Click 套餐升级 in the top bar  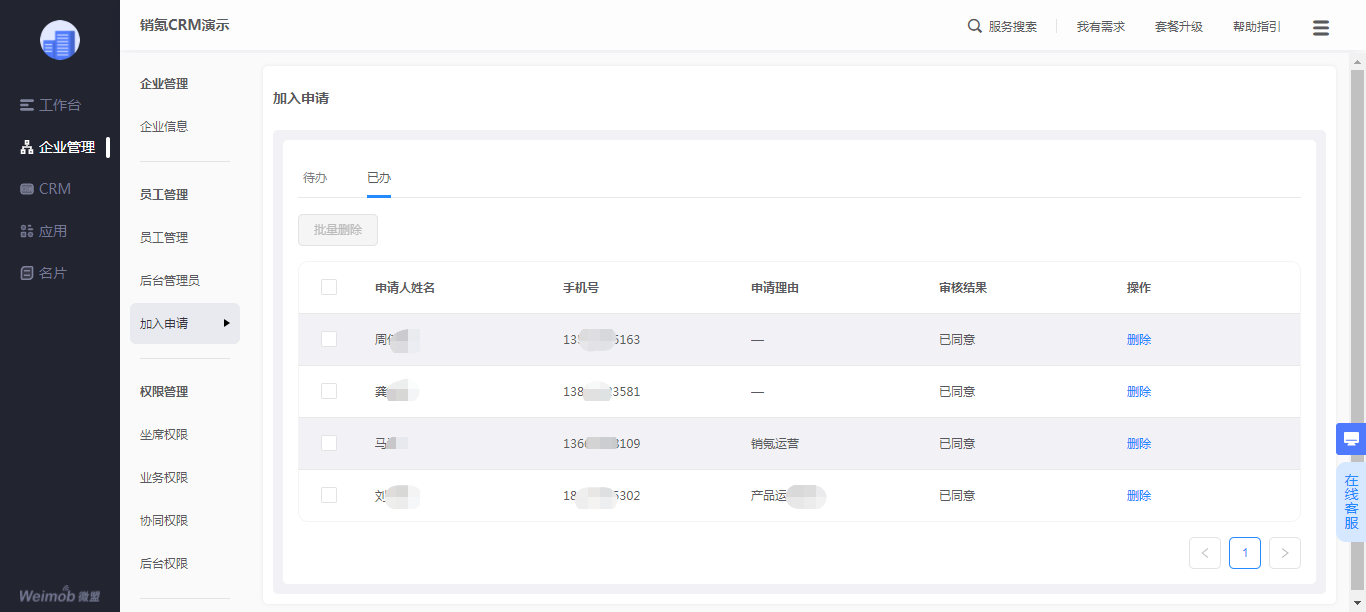click(1179, 27)
